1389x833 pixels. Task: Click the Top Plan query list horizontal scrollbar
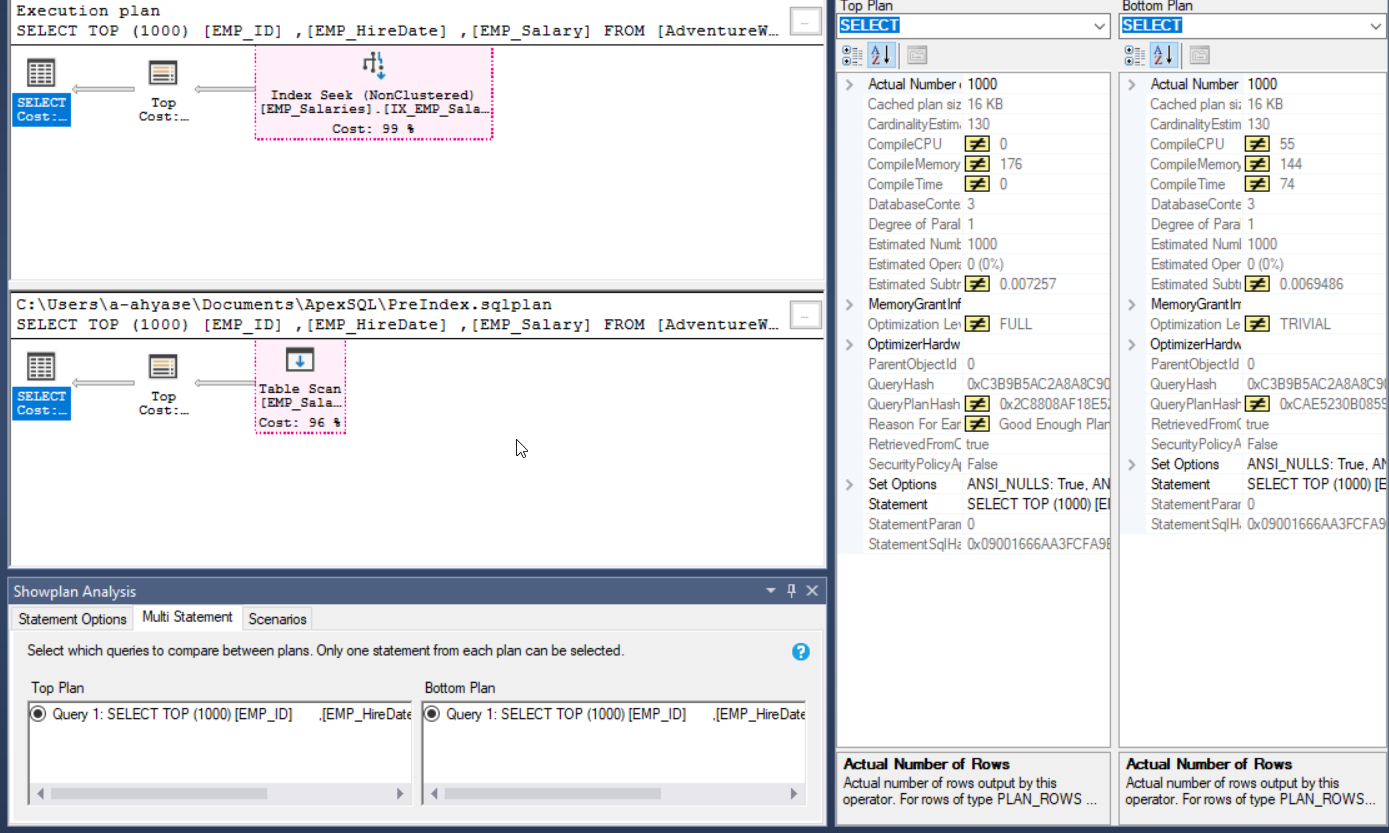(x=158, y=793)
